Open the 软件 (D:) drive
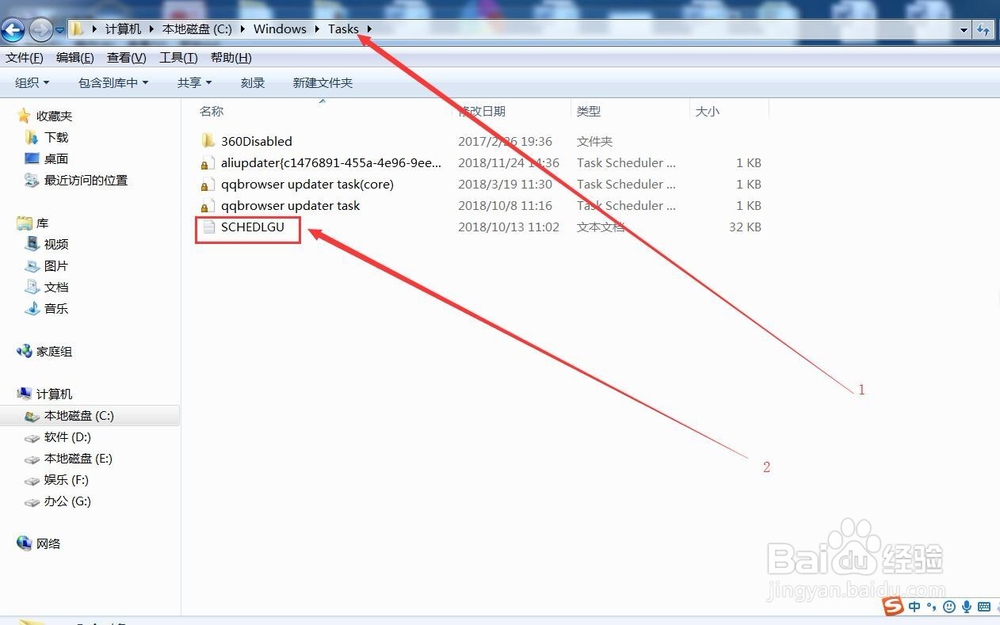 click(68, 437)
